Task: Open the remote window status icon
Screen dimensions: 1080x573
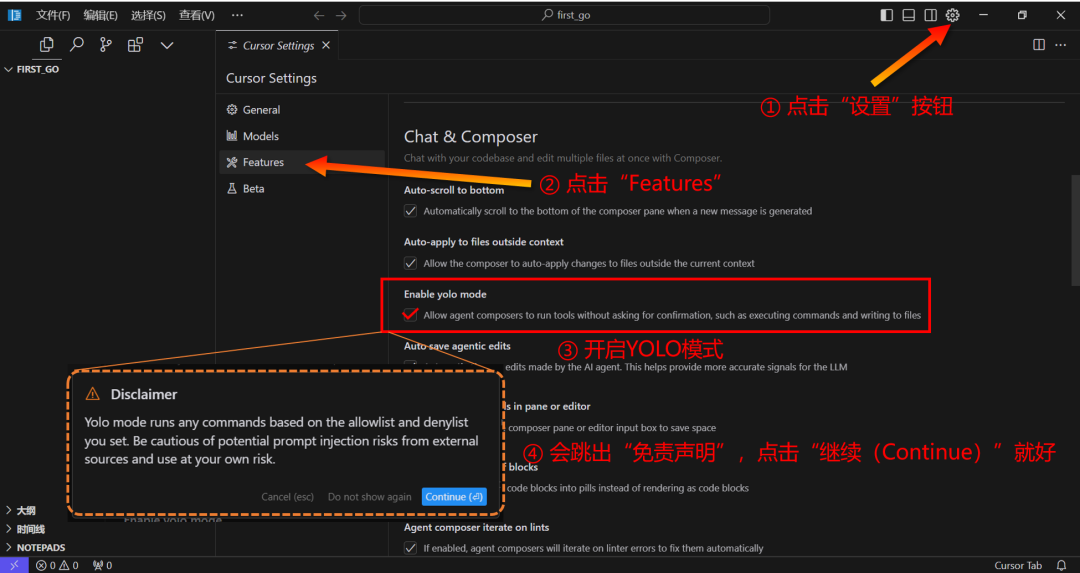Action: coord(14,565)
